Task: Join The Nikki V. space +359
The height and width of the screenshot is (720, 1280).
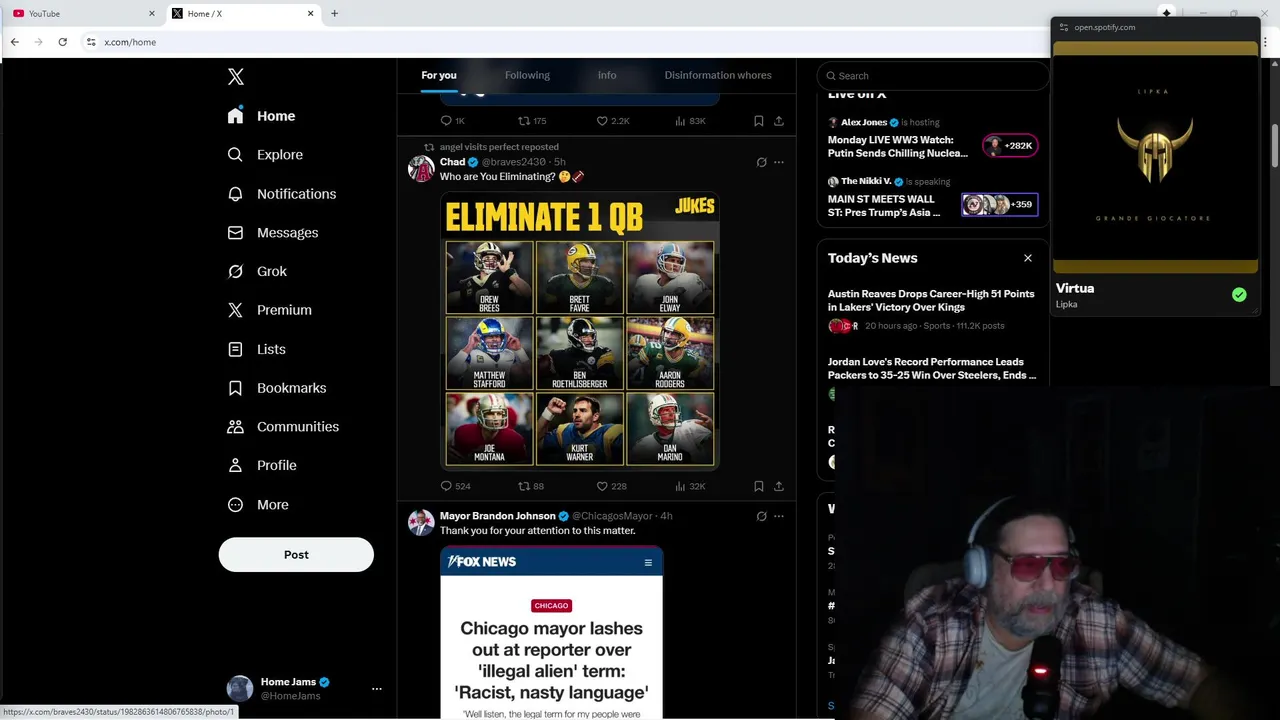Action: [999, 205]
